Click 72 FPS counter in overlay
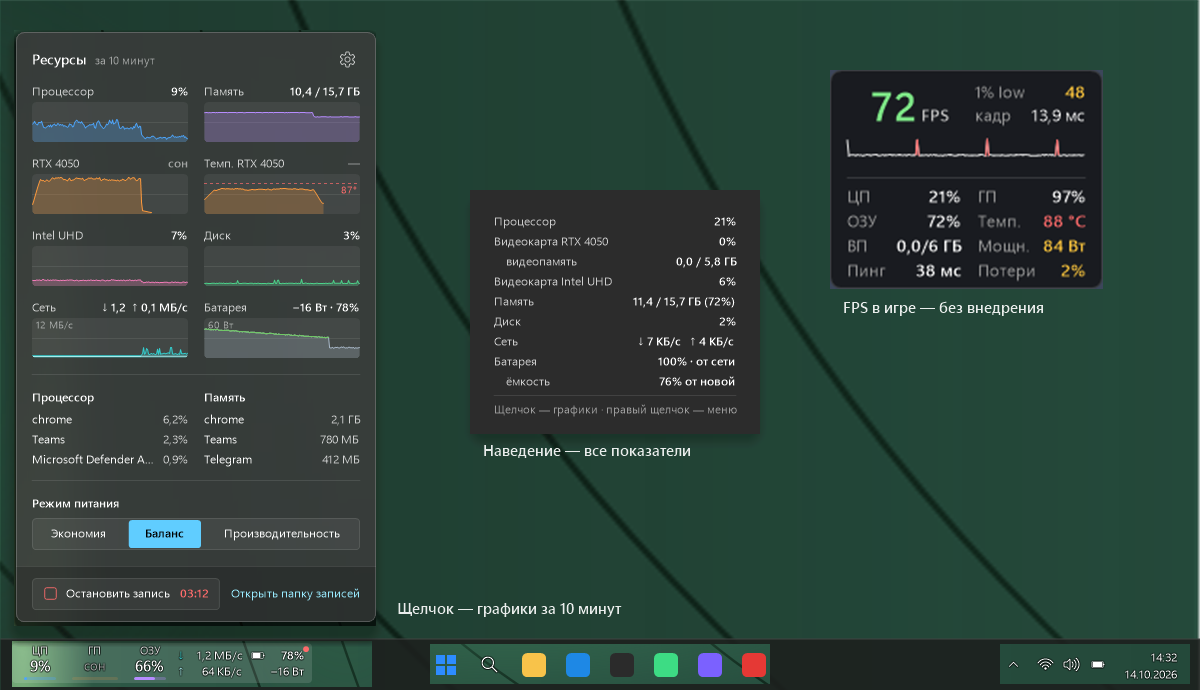The image size is (1200, 690). (x=908, y=106)
